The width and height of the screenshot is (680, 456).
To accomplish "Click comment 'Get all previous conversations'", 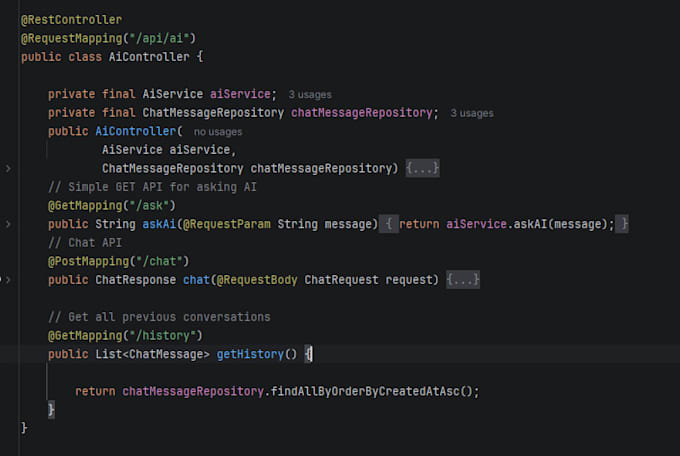I will coord(159,317).
